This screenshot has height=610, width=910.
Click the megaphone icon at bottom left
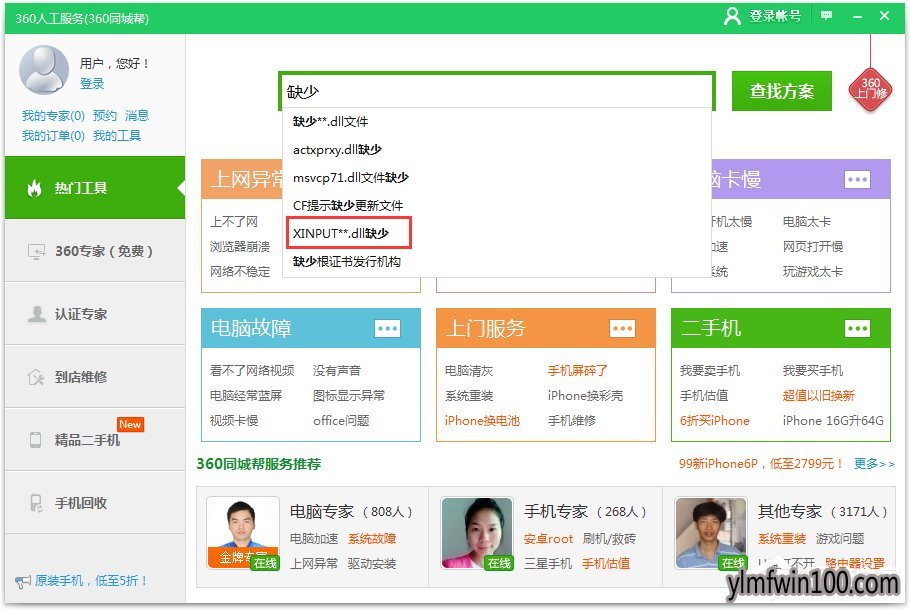point(23,581)
